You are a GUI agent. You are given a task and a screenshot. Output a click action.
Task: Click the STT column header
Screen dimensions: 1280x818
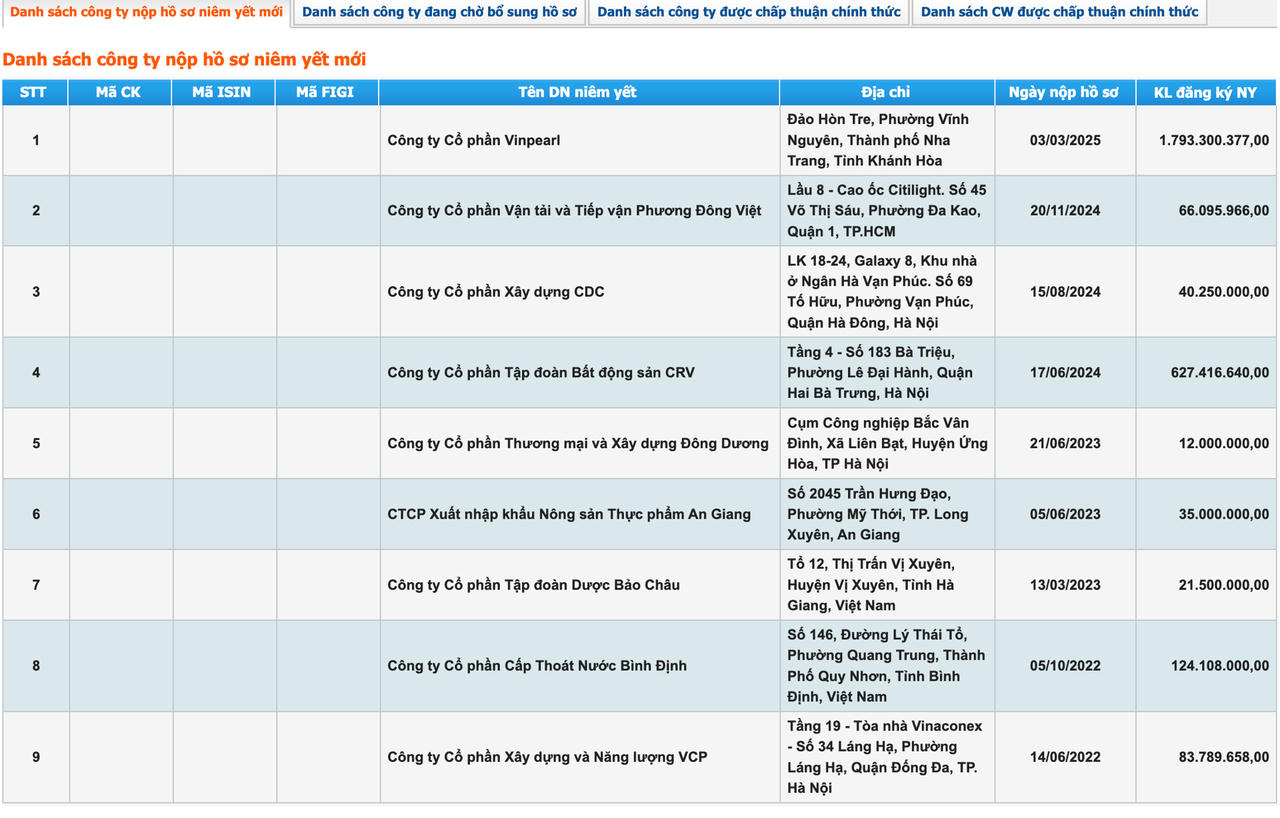(34, 92)
